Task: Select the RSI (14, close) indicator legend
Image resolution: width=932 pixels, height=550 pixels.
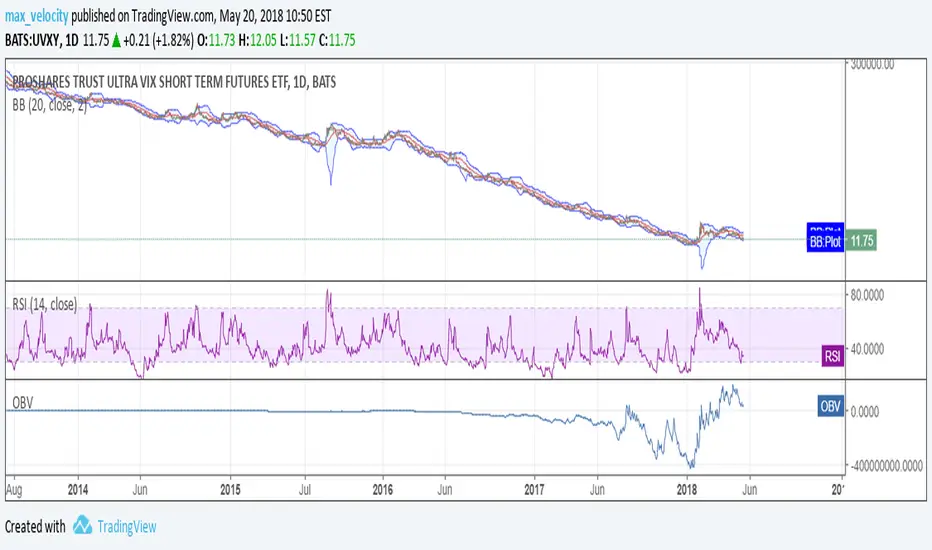Action: click(x=45, y=304)
